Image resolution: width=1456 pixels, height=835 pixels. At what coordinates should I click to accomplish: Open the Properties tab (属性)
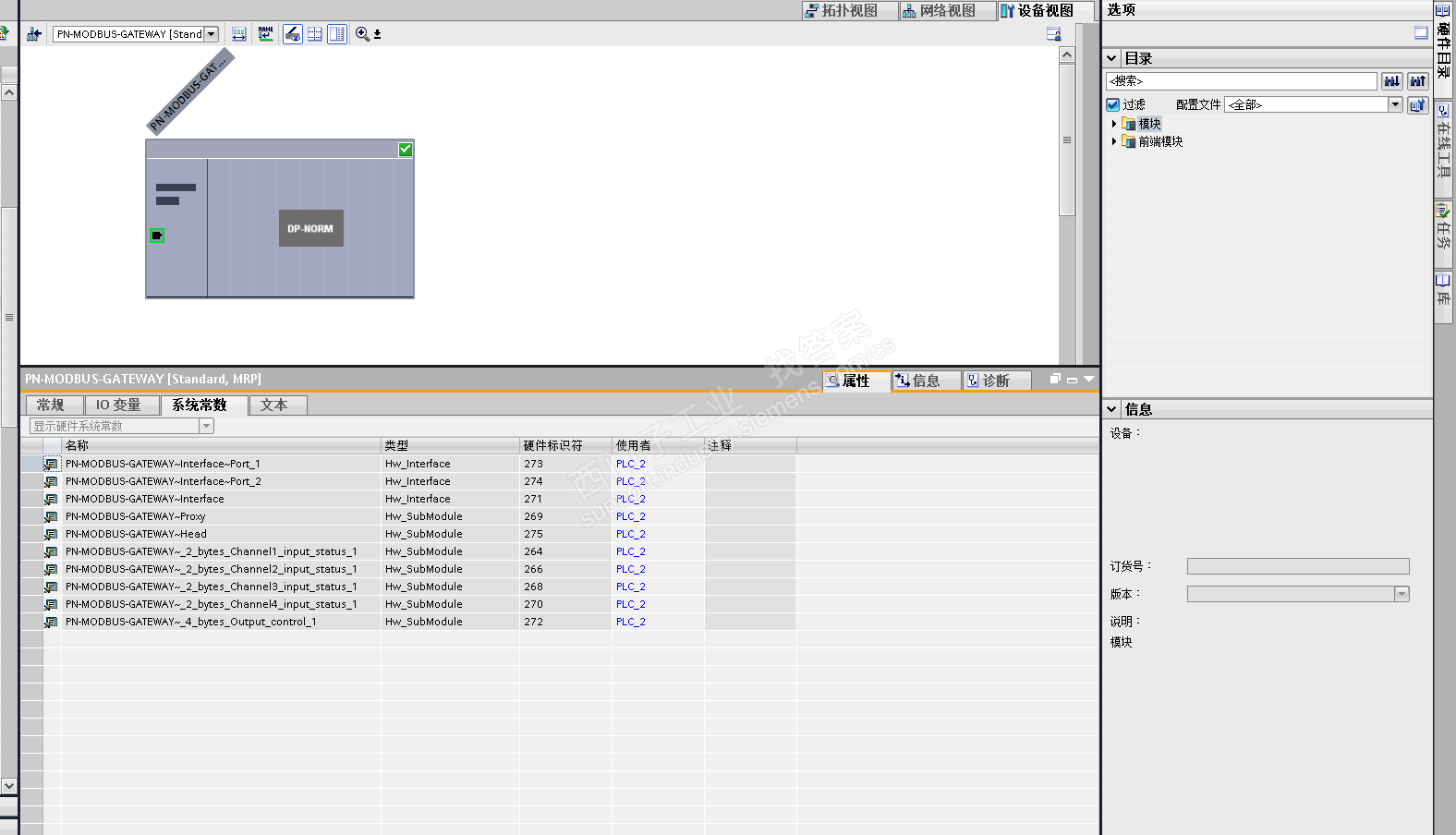click(856, 381)
